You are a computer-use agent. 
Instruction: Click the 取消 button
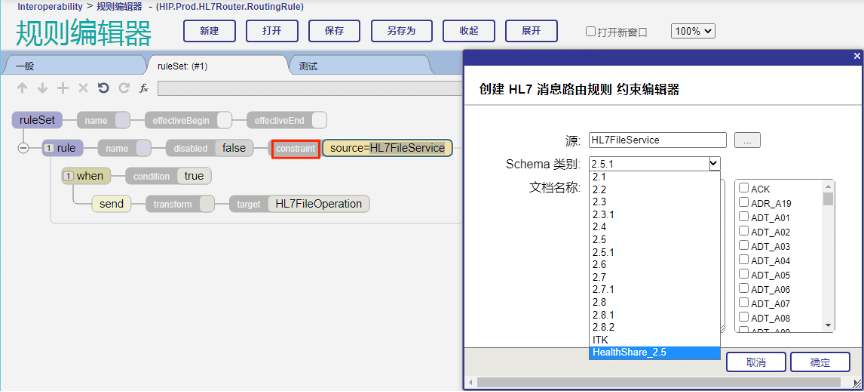755,362
